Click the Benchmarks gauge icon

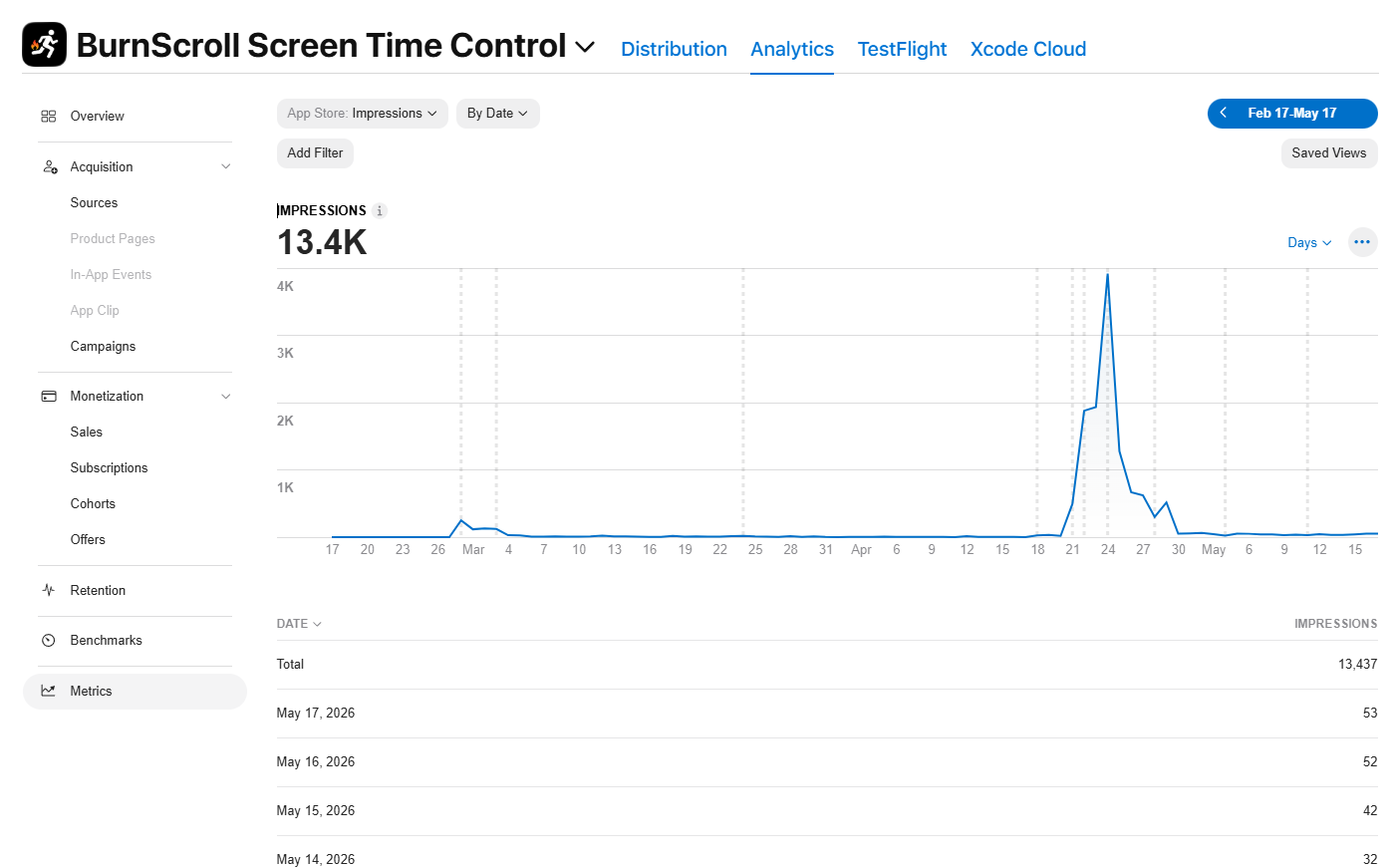point(48,640)
